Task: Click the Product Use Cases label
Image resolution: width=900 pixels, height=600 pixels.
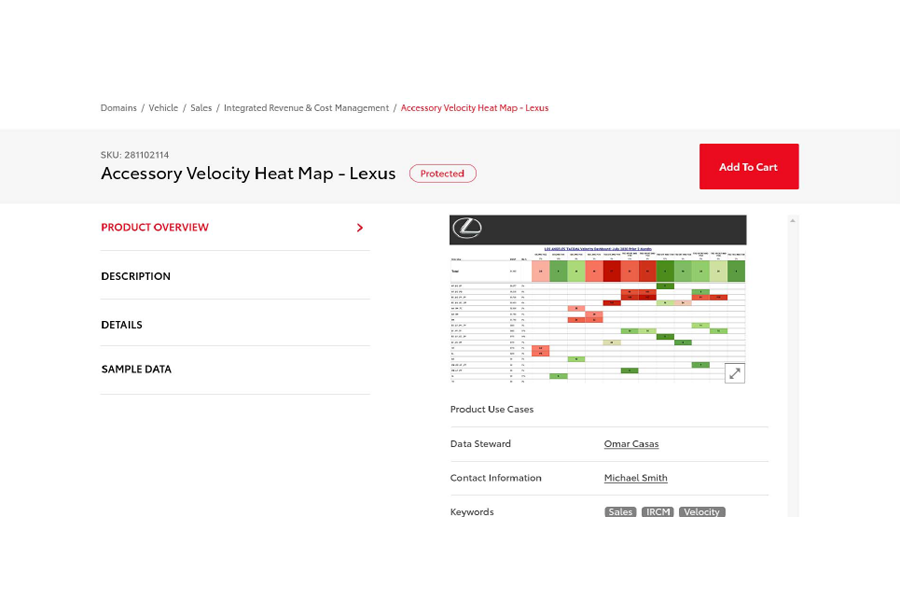Action: 492,409
